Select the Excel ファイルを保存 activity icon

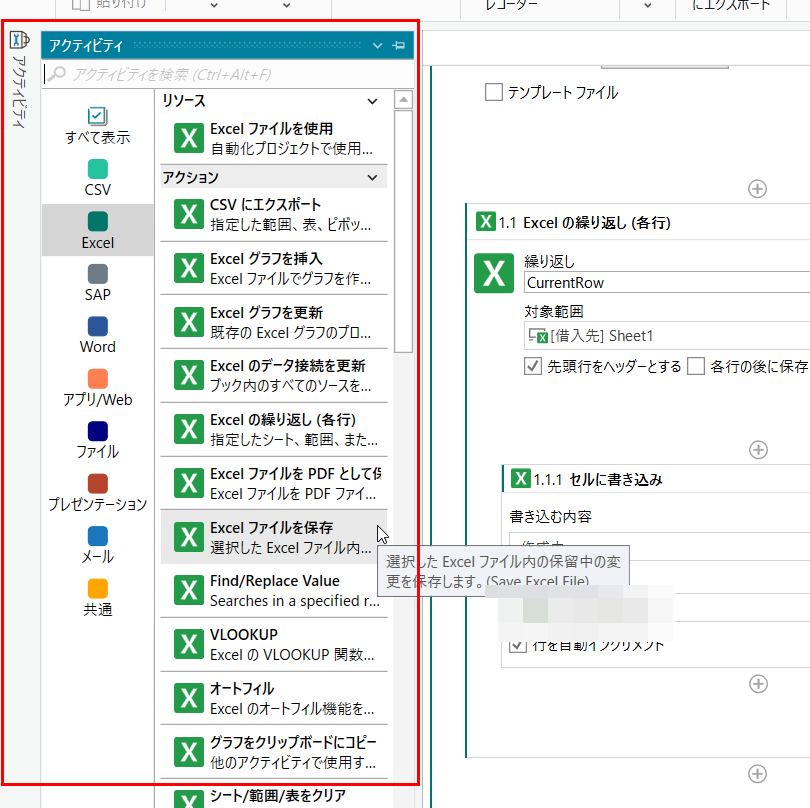[x=189, y=537]
